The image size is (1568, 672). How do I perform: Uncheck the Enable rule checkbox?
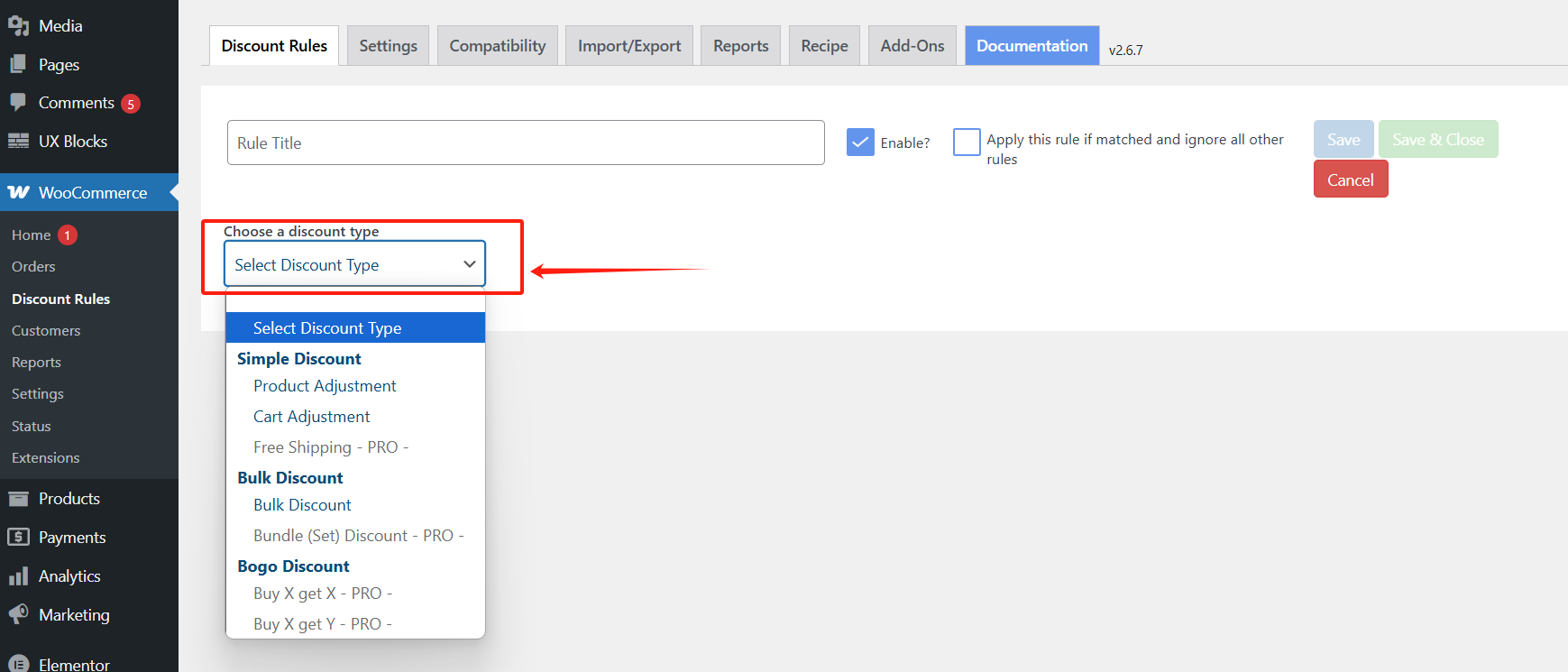pos(860,143)
